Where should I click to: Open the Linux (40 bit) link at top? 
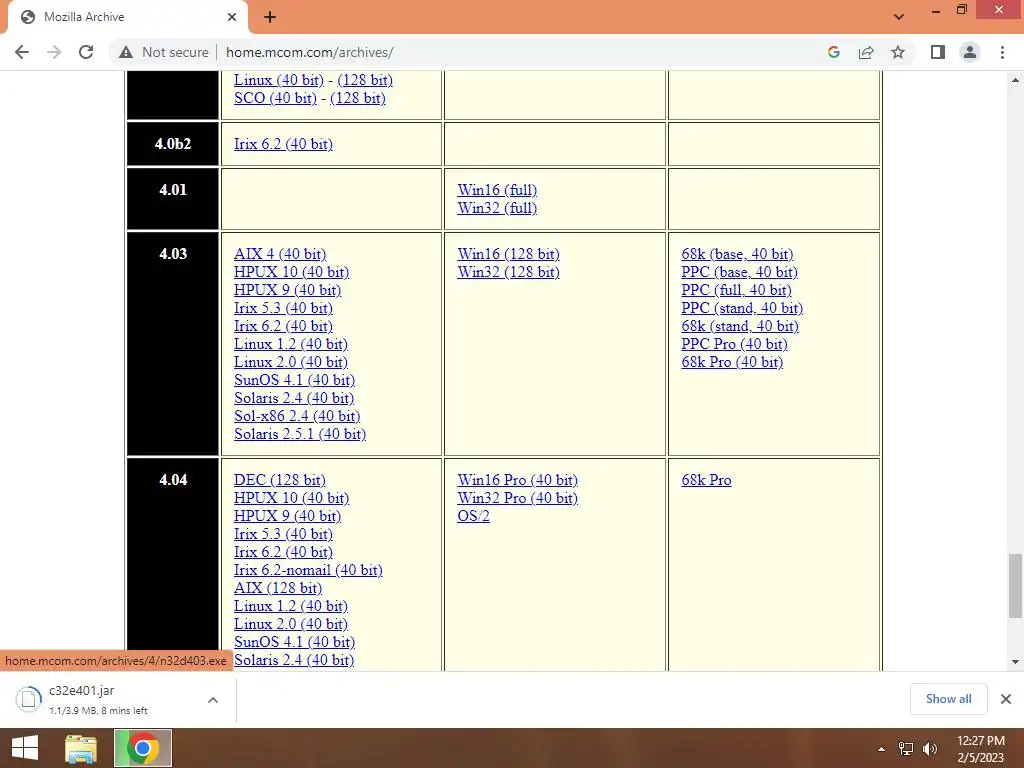point(279,80)
